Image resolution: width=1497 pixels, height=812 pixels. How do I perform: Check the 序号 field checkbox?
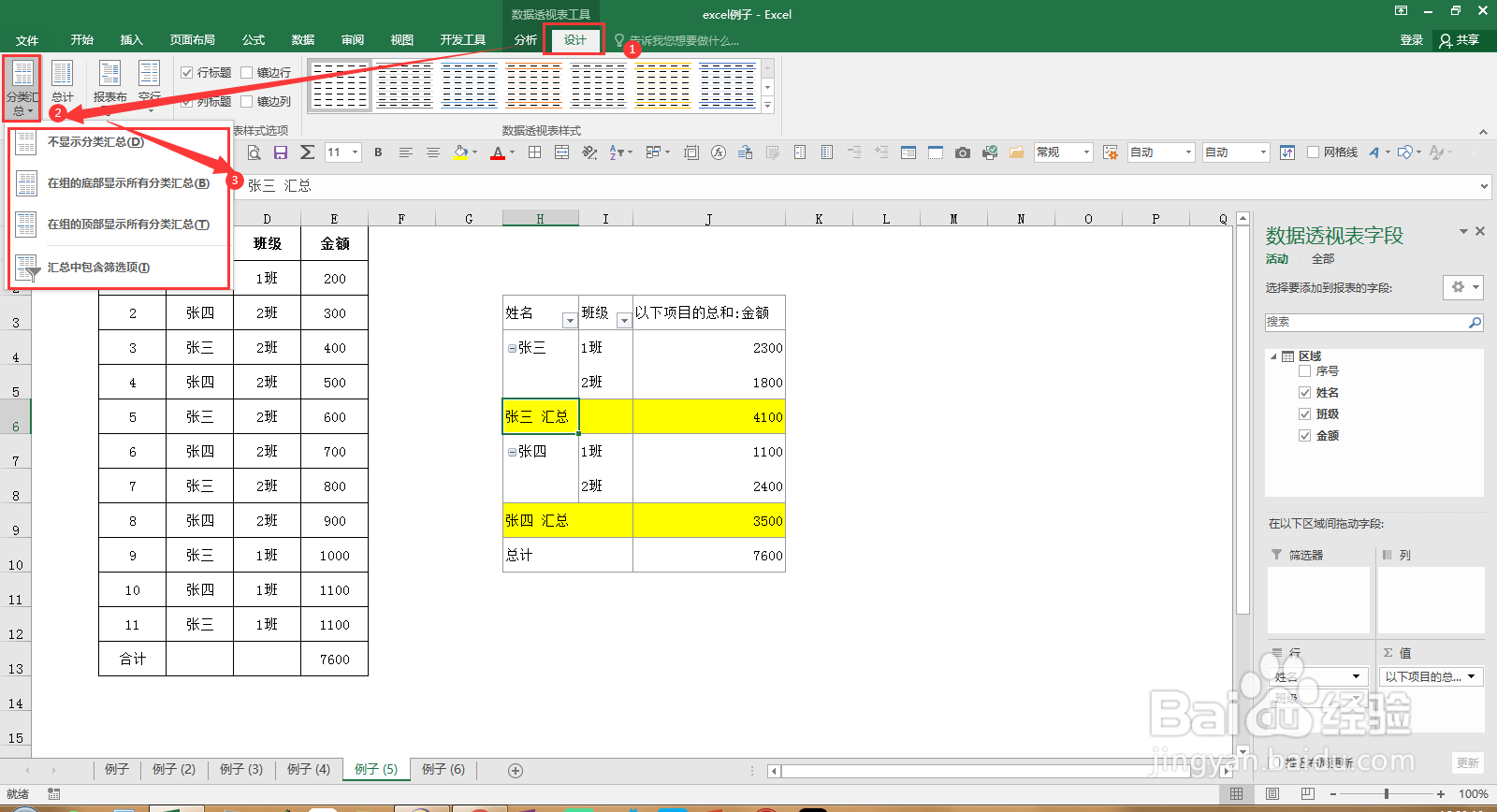(x=1304, y=371)
